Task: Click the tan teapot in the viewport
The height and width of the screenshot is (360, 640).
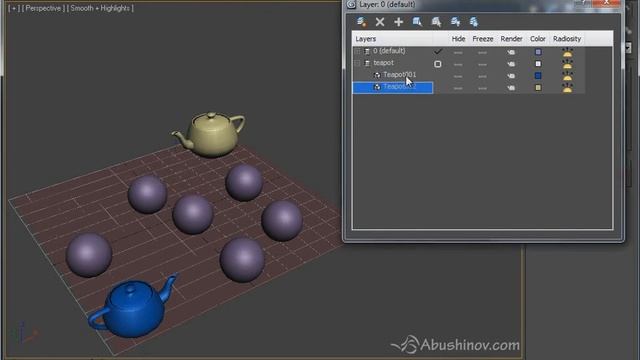Action: coord(210,135)
